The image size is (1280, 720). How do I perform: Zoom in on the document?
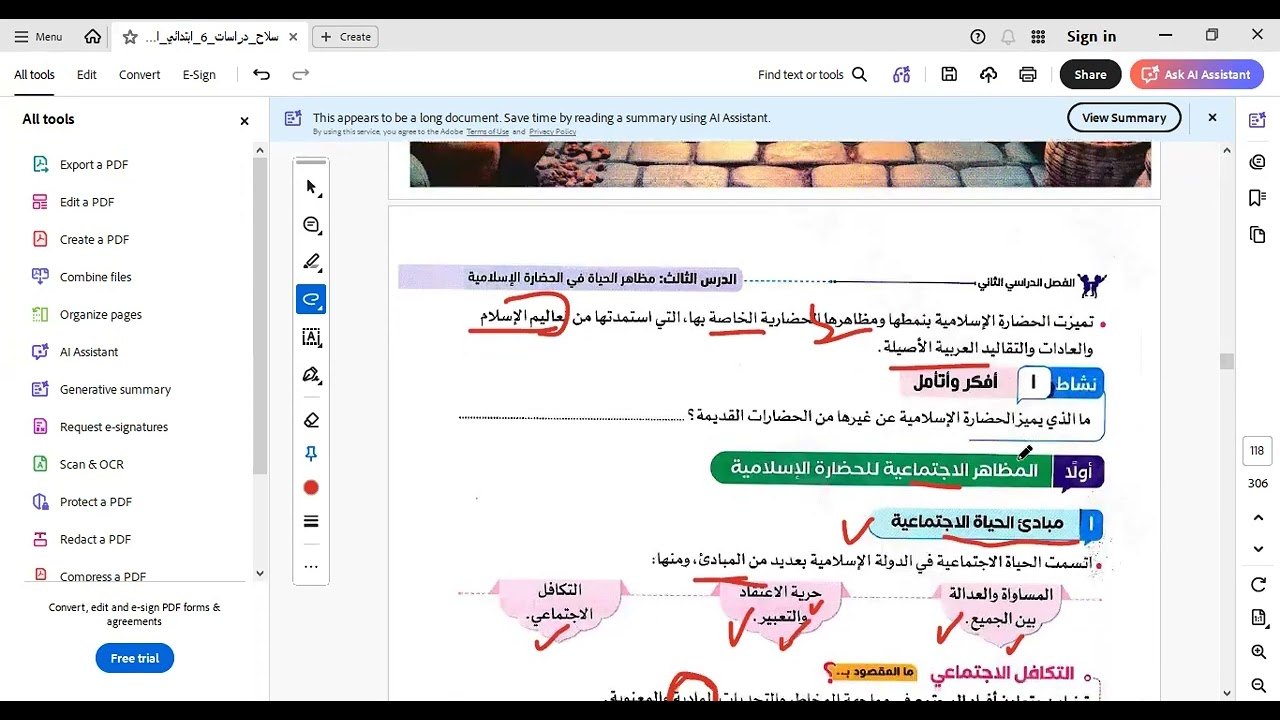pyautogui.click(x=1258, y=652)
